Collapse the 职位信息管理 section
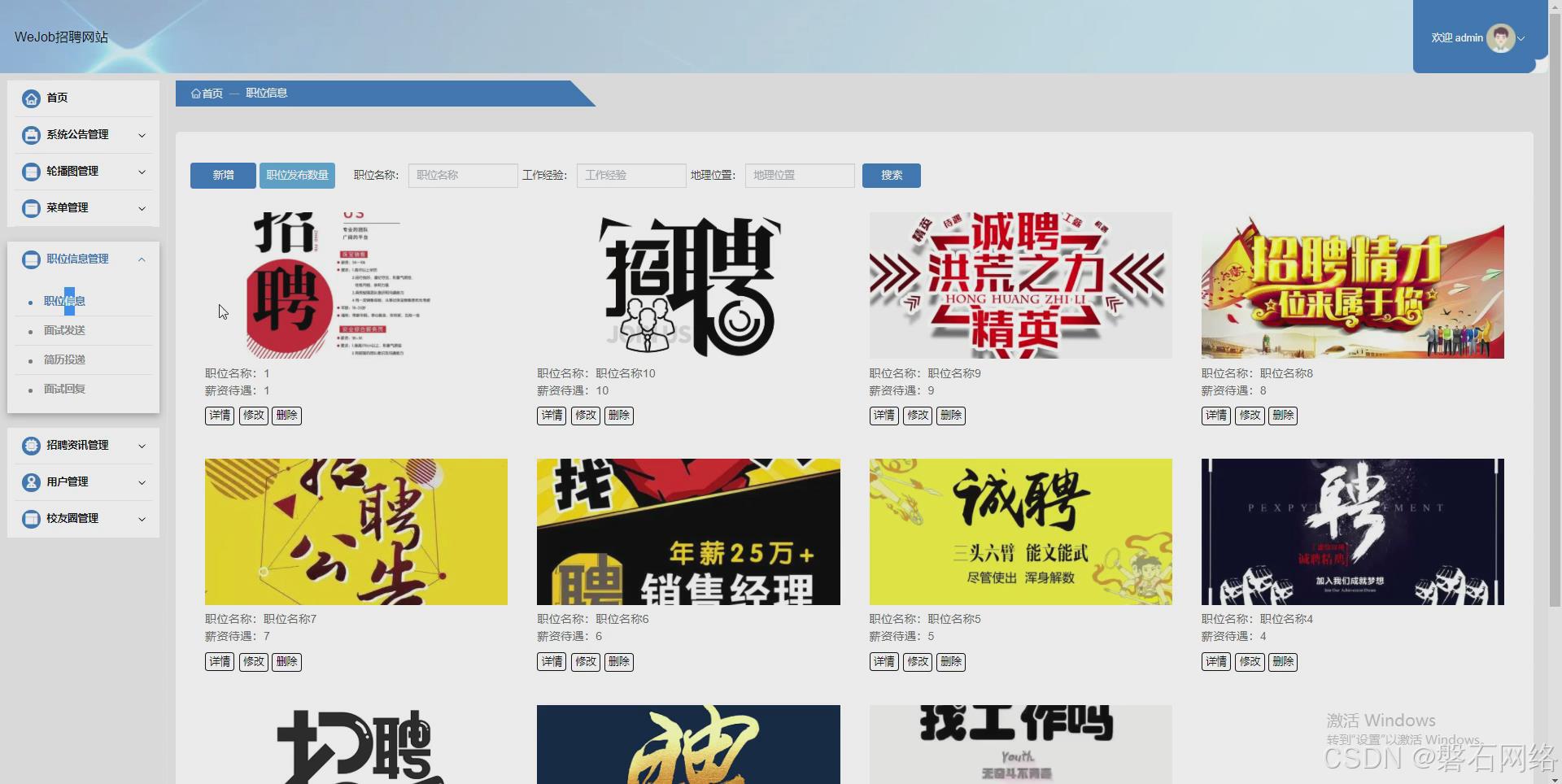This screenshot has width=1562, height=784. pos(142,259)
